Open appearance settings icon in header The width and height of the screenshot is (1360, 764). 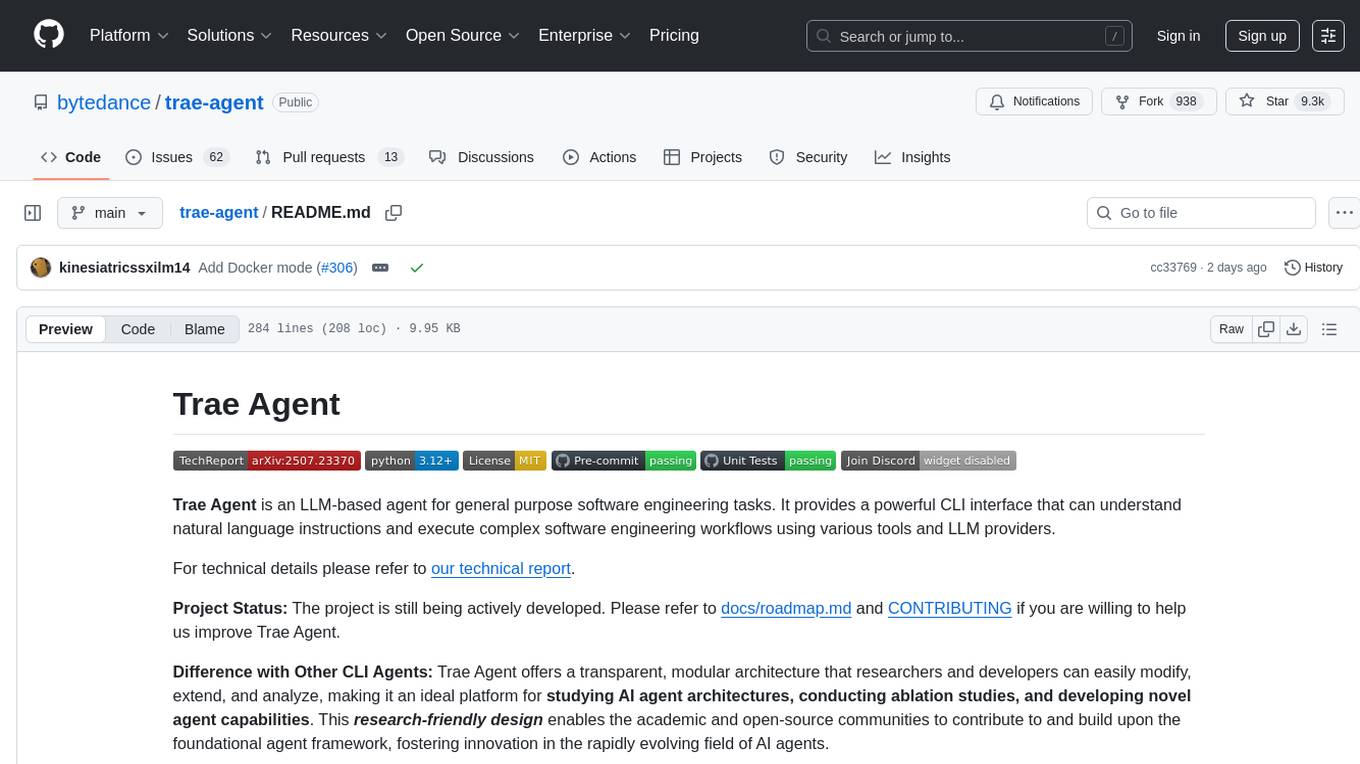(x=1328, y=36)
